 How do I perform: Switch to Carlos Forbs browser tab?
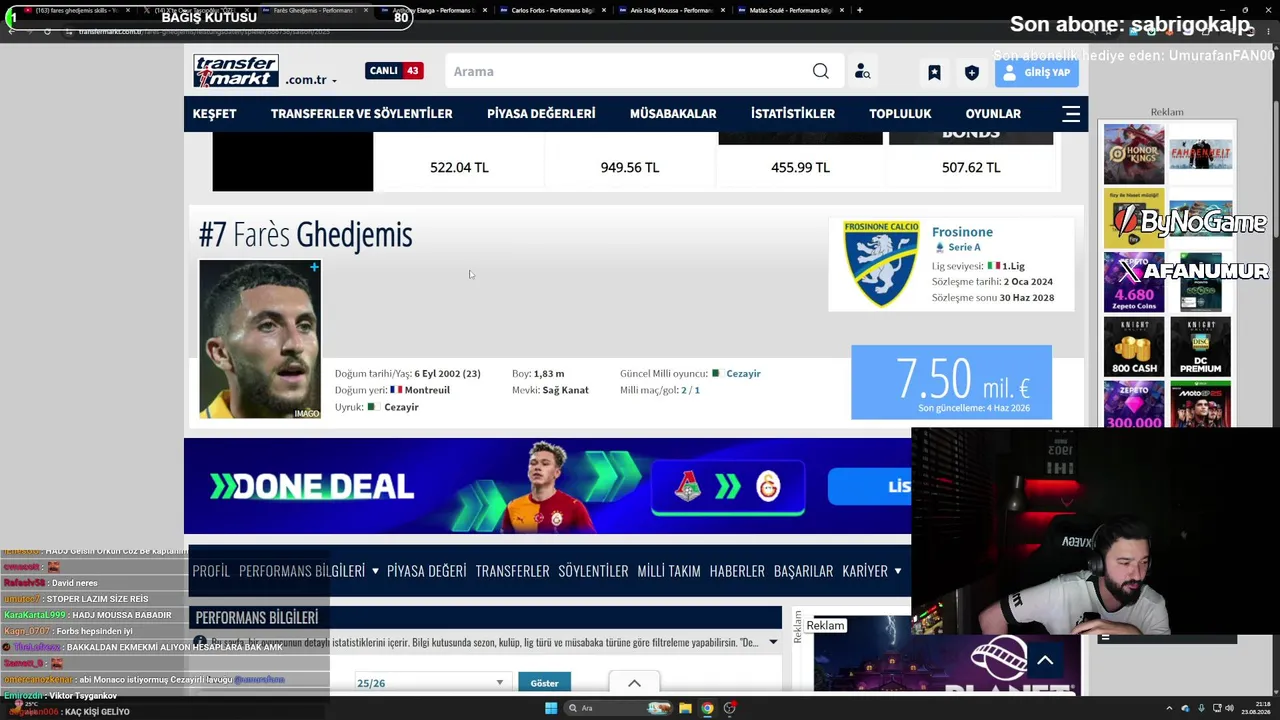coord(551,10)
